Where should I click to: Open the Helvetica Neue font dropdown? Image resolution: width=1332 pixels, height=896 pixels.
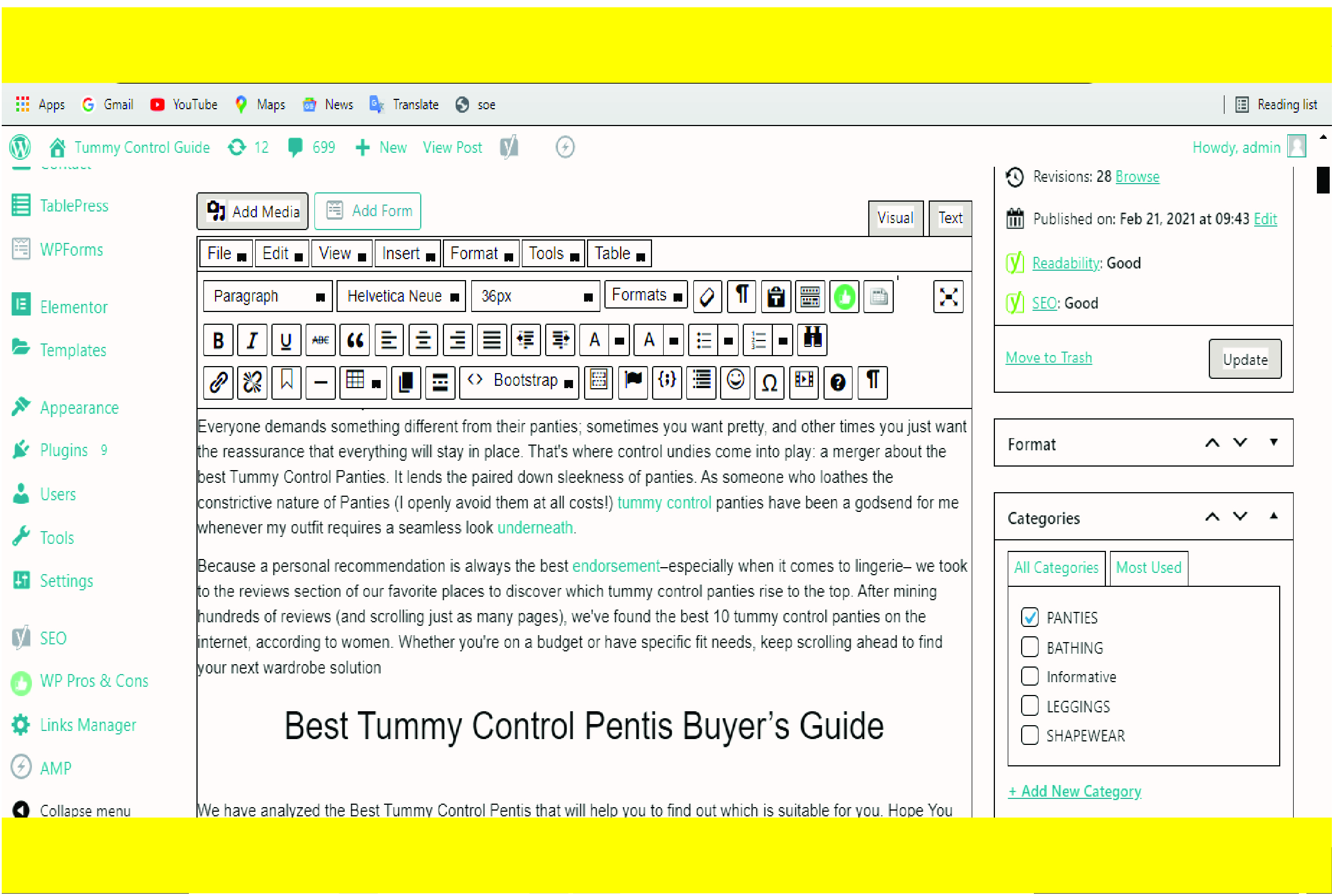[401, 296]
